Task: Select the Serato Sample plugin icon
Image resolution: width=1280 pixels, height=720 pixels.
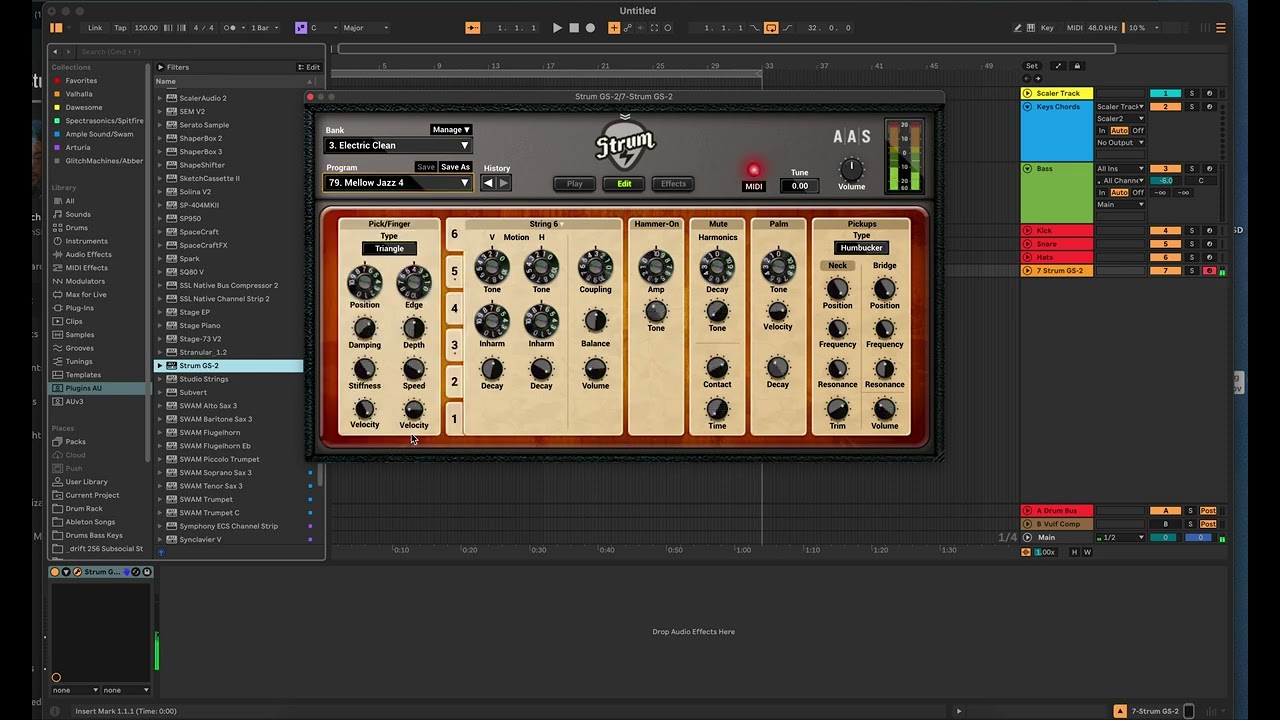Action: tap(172, 125)
